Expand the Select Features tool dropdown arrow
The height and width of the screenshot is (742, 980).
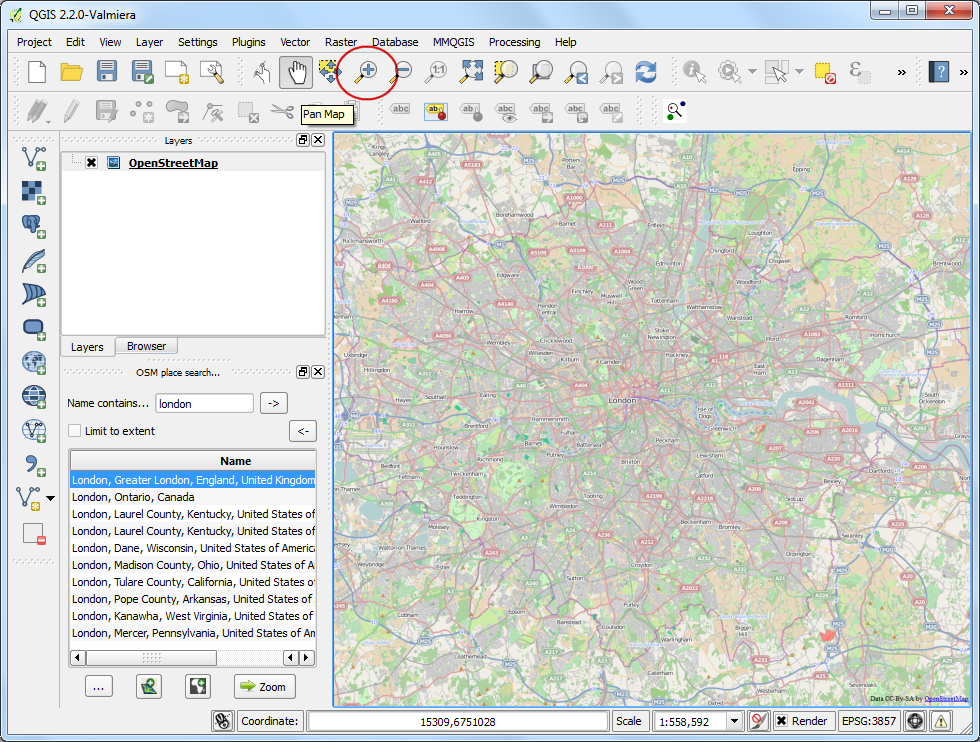click(799, 72)
